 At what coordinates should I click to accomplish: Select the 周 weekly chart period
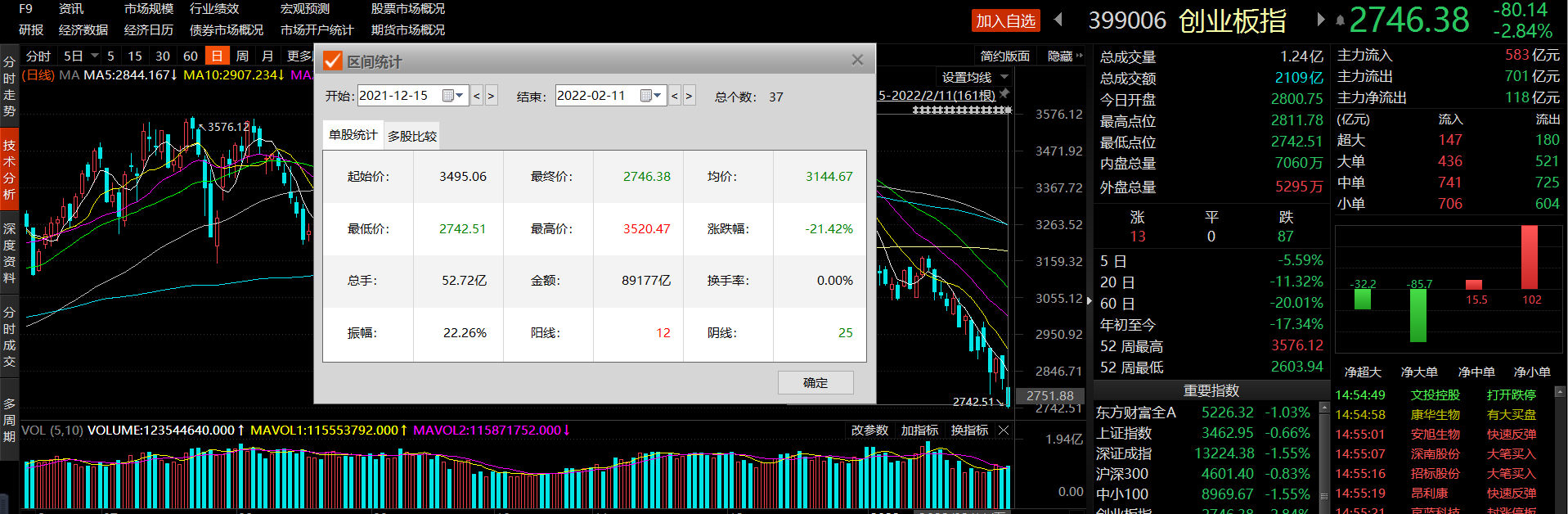coord(242,56)
